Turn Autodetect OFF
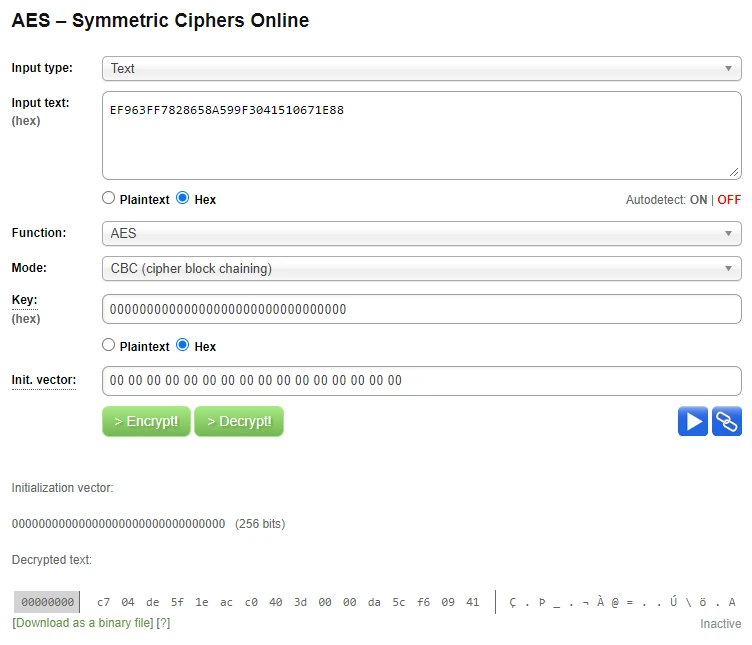This screenshot has width=752, height=645. (x=729, y=200)
